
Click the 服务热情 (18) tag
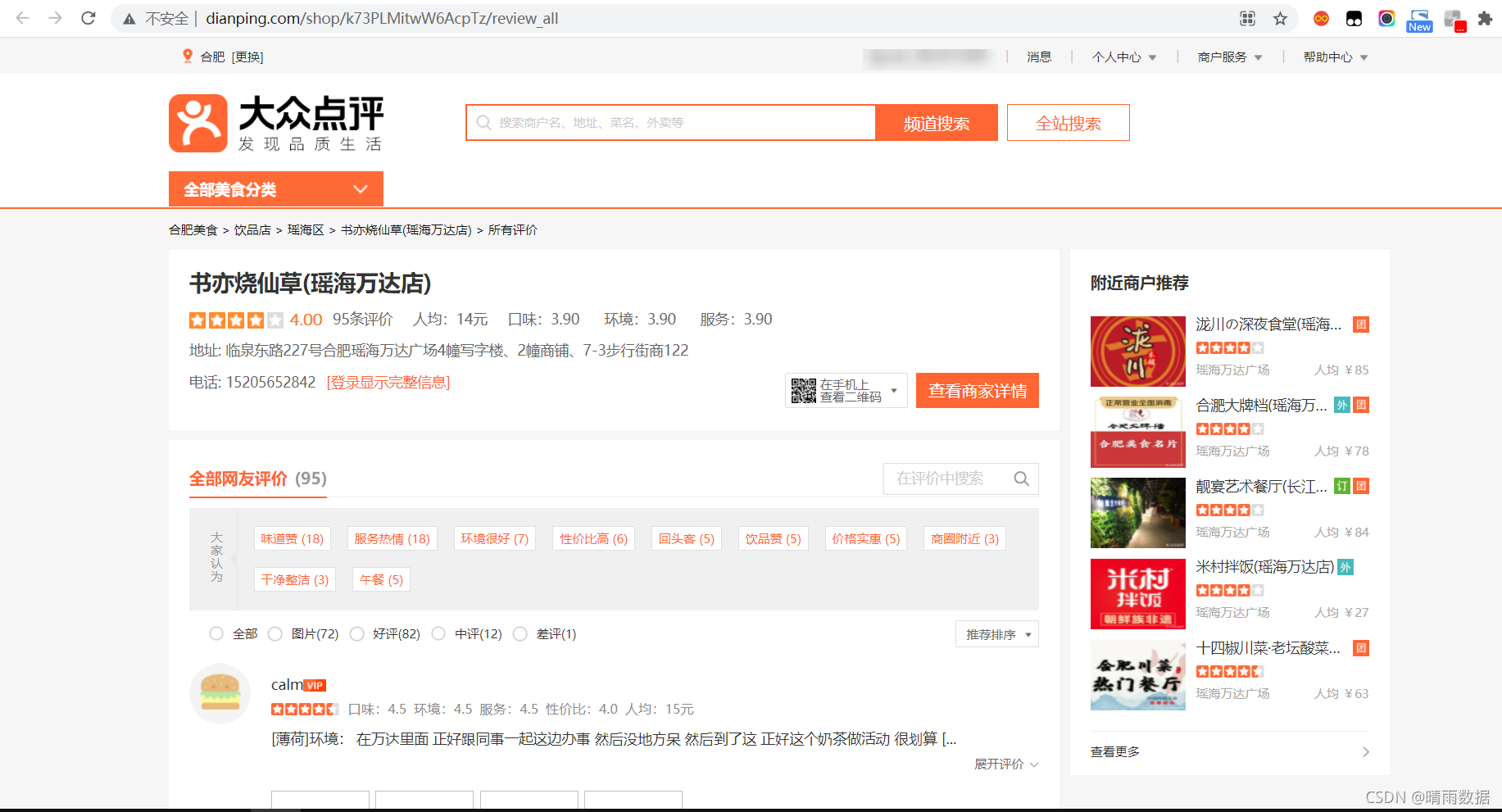392,538
